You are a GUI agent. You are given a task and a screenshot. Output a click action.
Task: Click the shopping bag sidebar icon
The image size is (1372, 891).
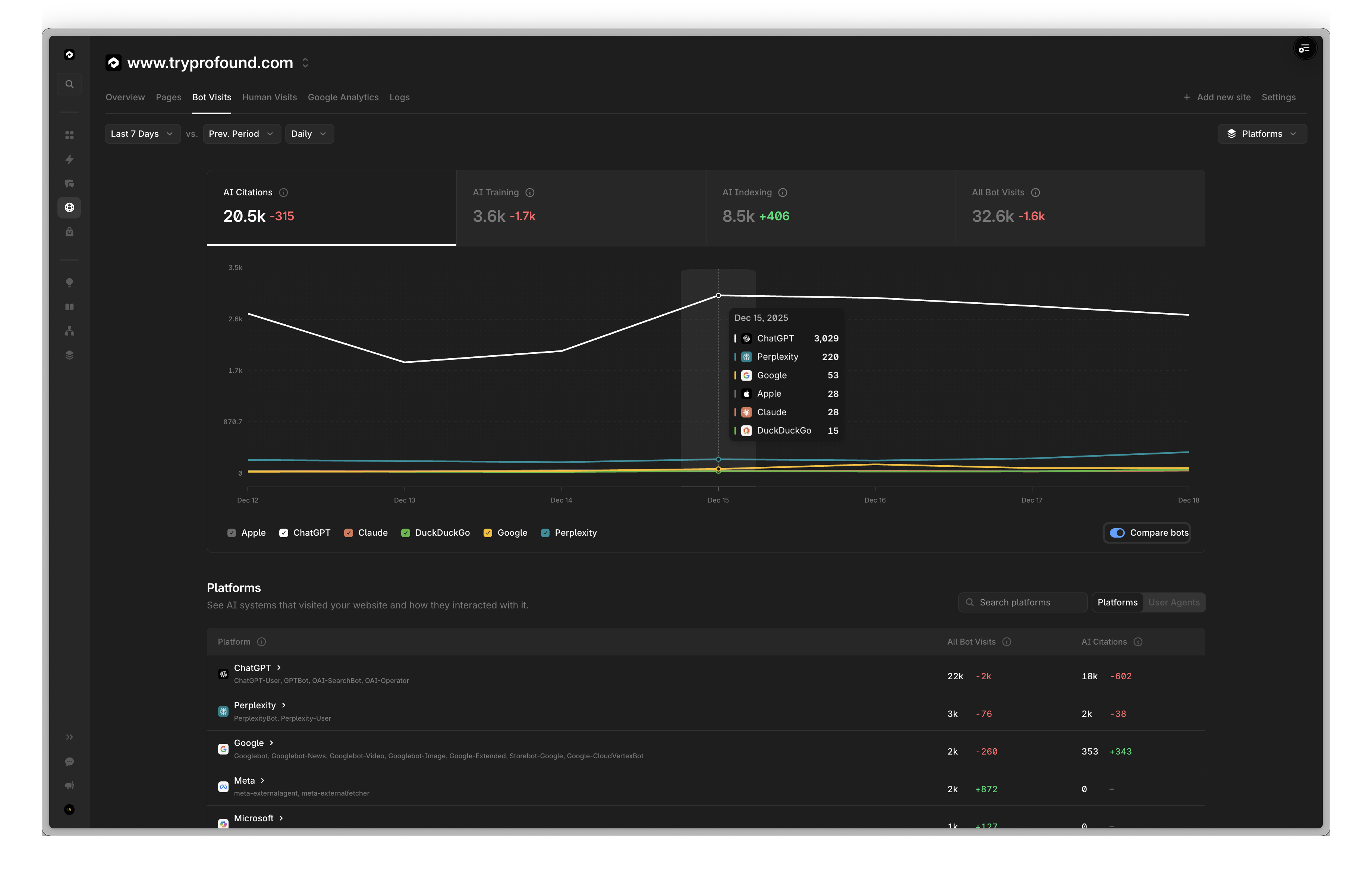point(69,232)
